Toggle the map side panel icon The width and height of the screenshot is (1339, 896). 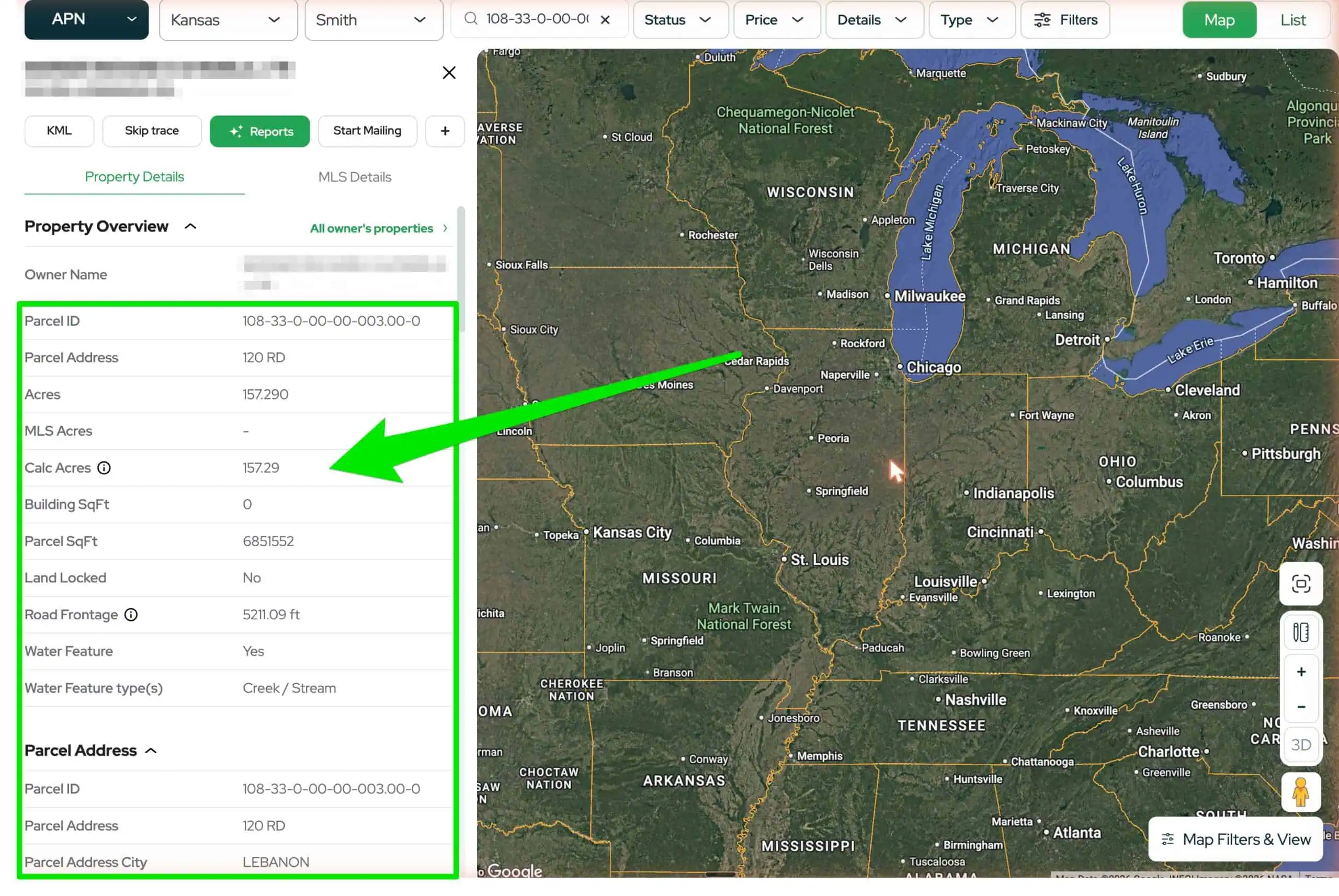[x=1301, y=632]
